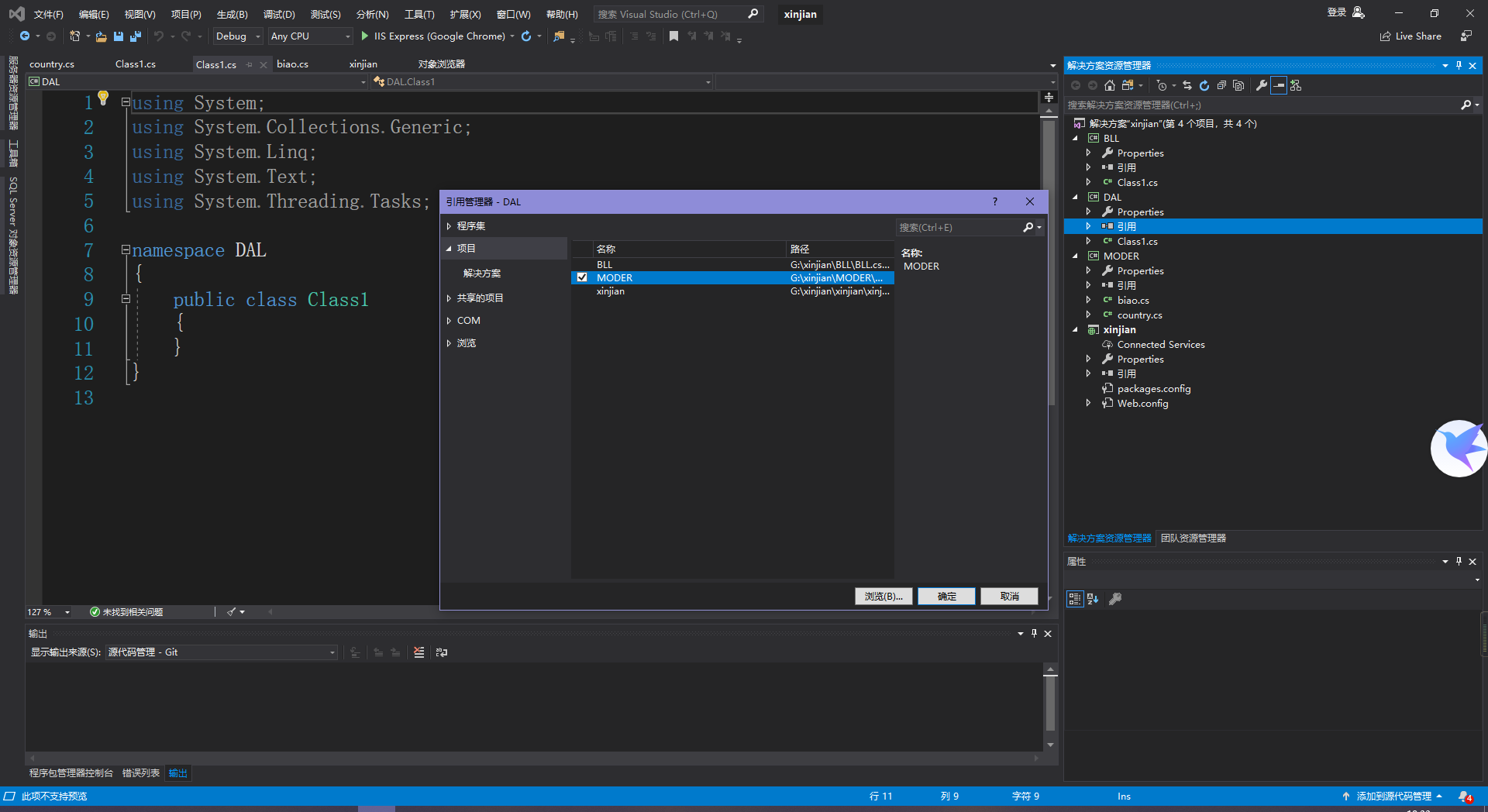Switch to biao.cs editor tab
Image resolution: width=1488 pixels, height=812 pixels.
[x=293, y=64]
